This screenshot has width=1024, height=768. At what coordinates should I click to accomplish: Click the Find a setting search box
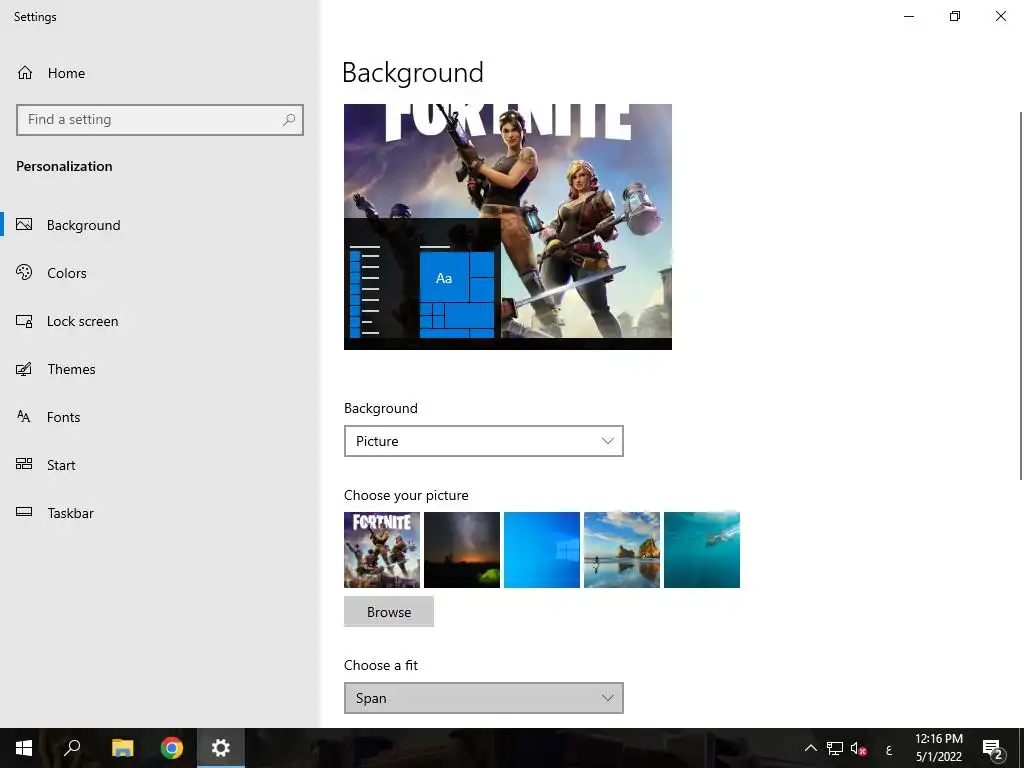160,120
